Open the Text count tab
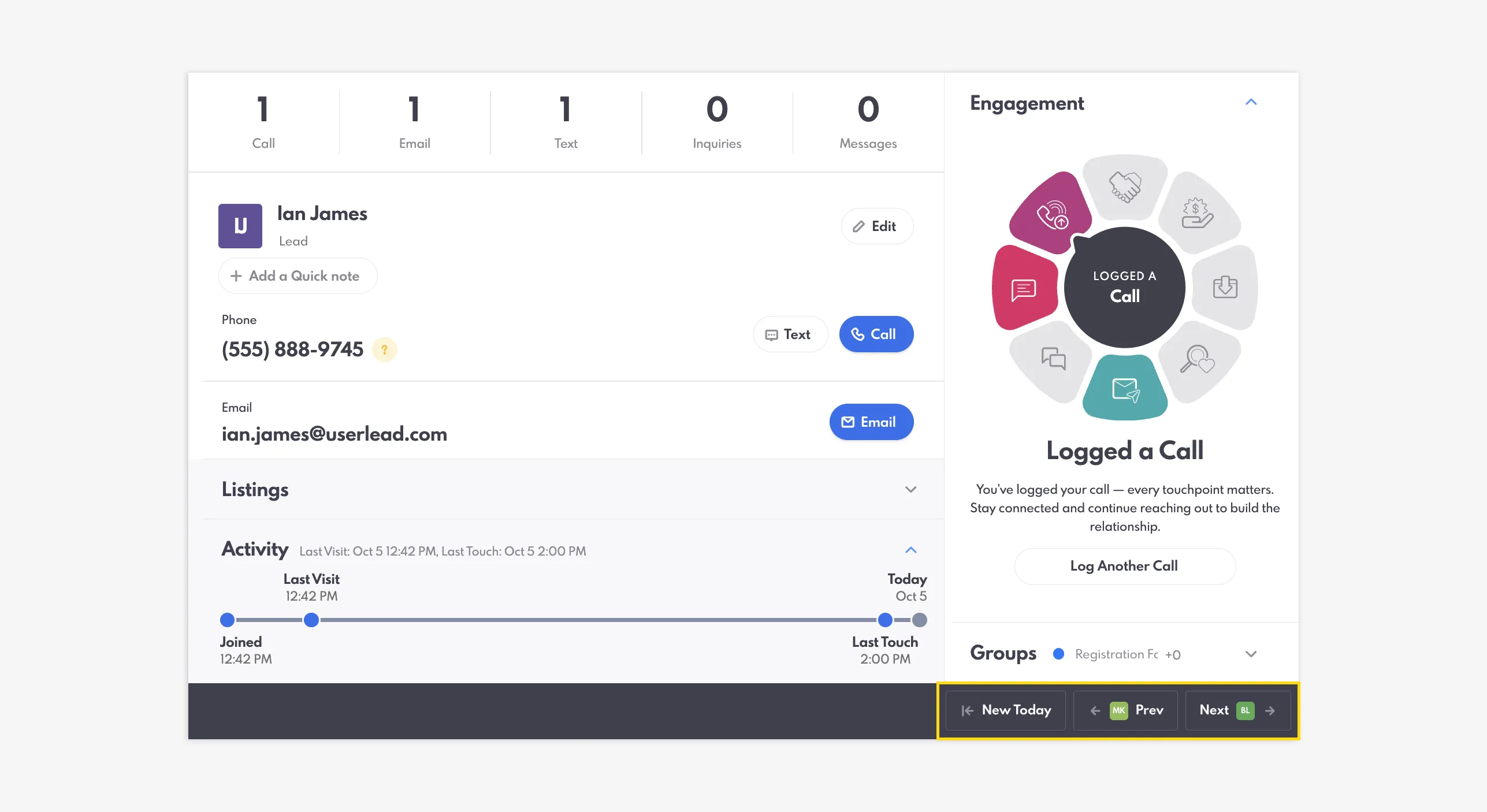 point(566,122)
